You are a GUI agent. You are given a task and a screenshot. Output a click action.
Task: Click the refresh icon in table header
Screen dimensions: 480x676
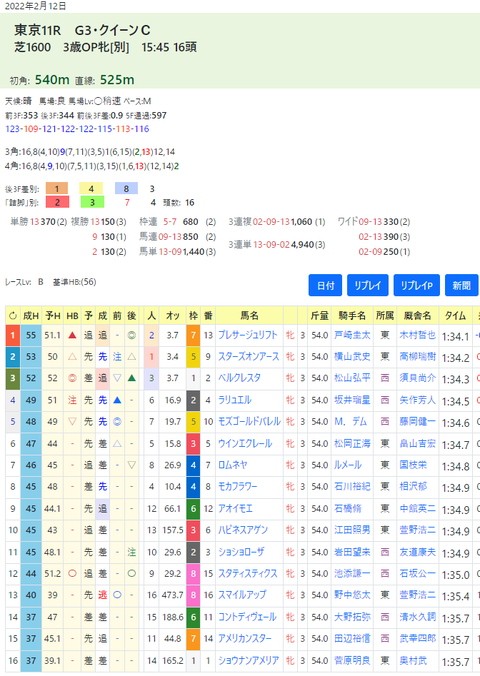pyautogui.click(x=13, y=316)
